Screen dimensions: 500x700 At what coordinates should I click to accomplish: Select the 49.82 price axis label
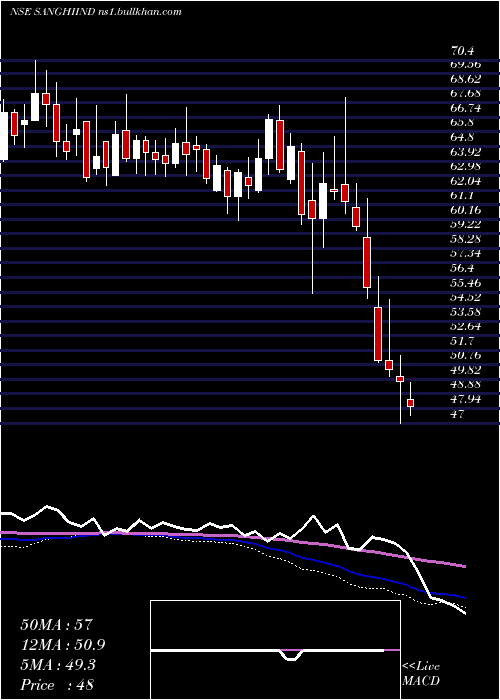[x=466, y=371]
